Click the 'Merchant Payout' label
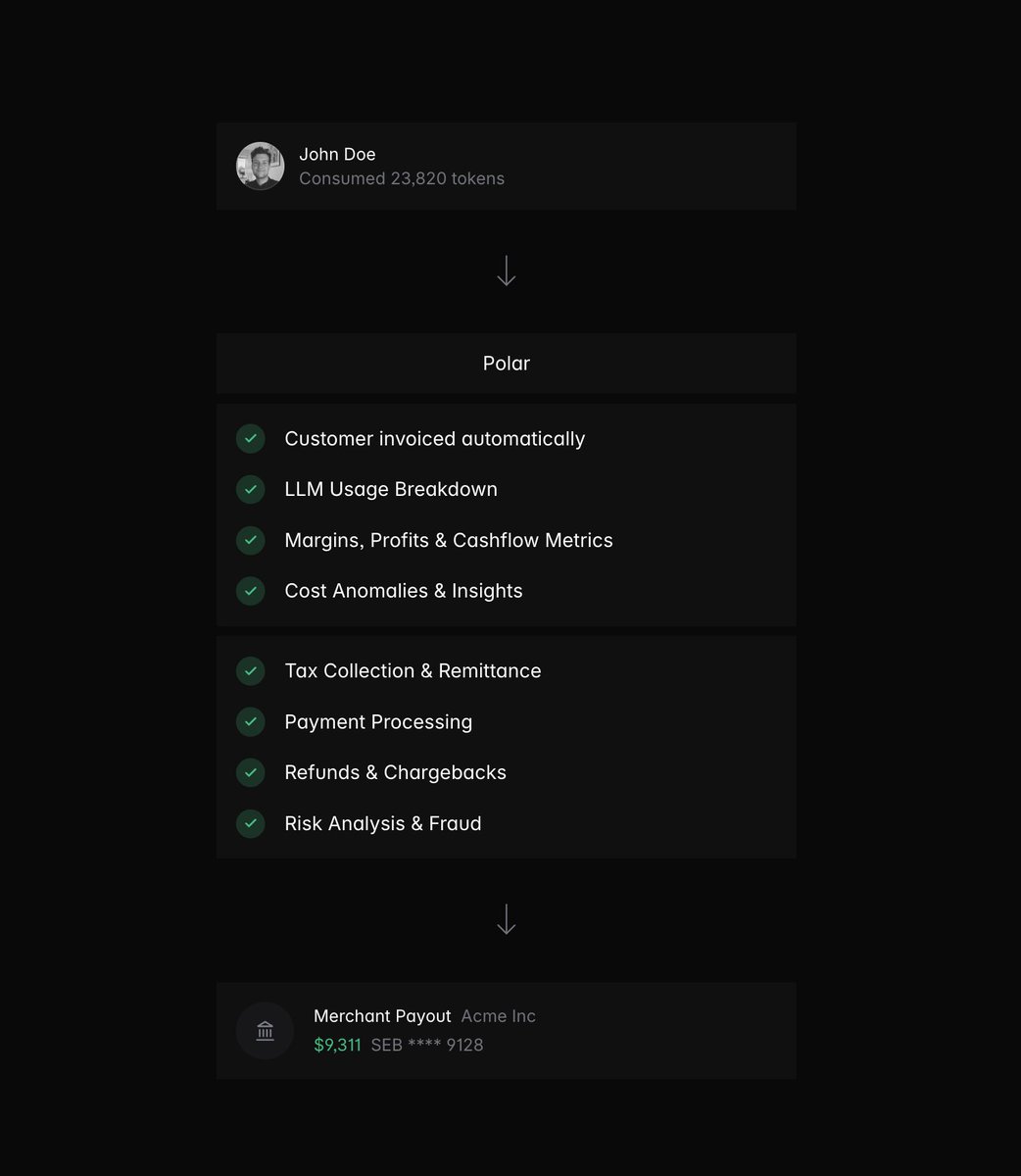 (382, 1016)
